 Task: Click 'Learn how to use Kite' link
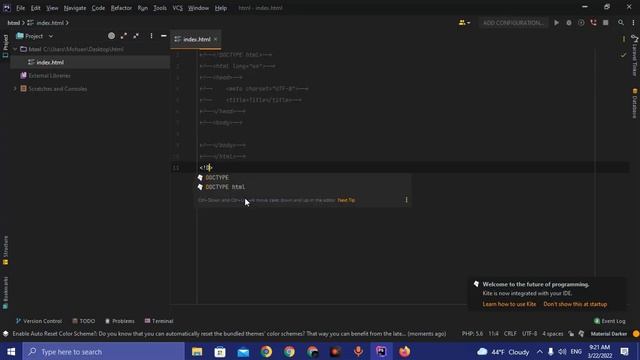tap(509, 304)
